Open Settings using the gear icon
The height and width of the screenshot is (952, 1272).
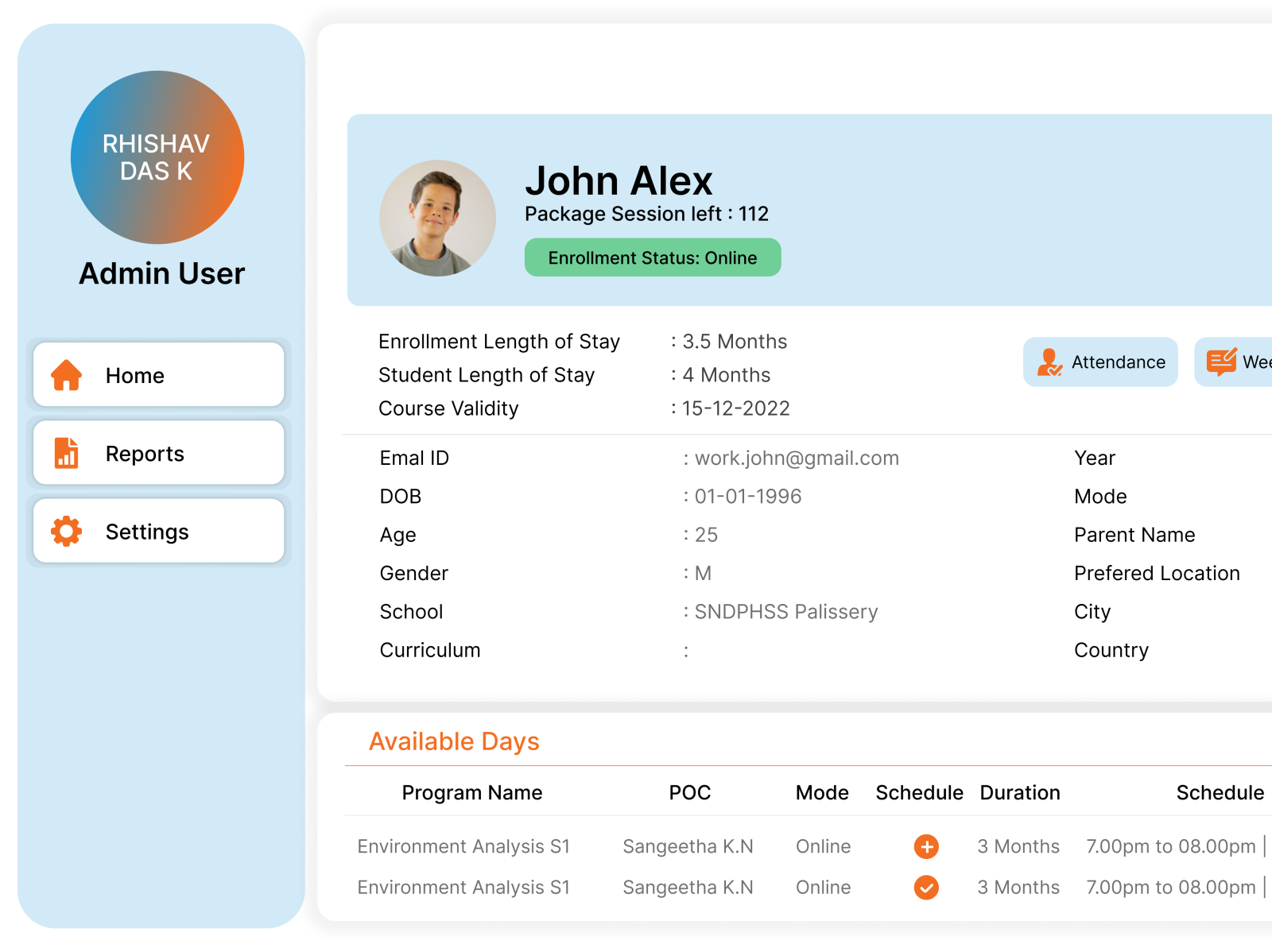tap(67, 531)
